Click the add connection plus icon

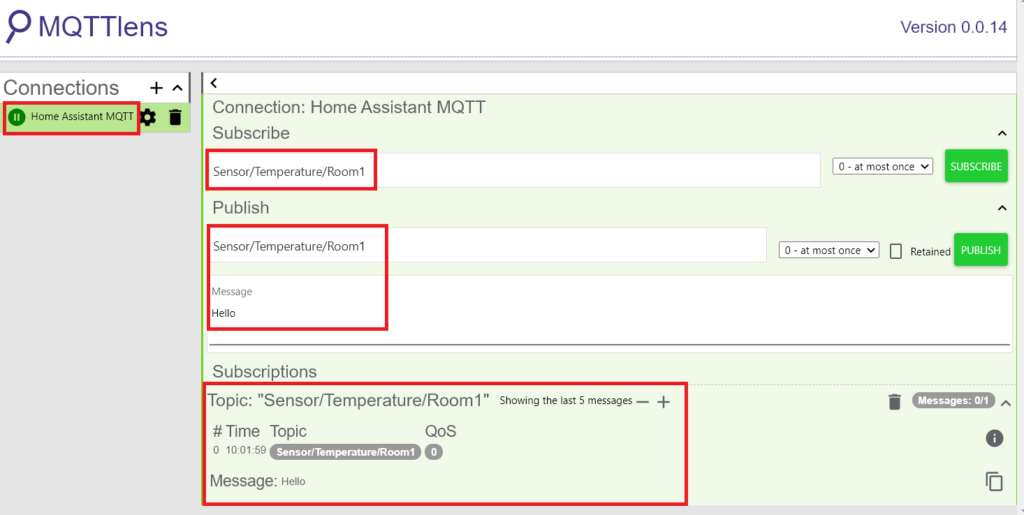(x=156, y=88)
